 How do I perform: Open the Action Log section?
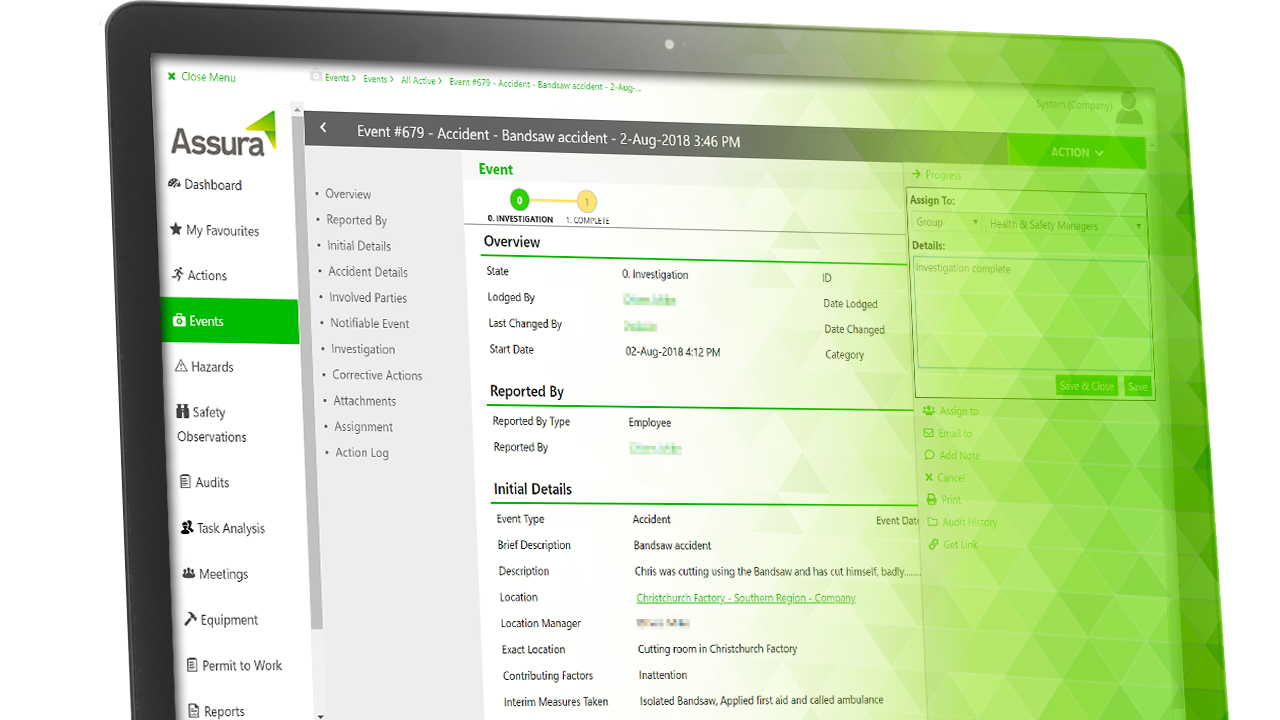coord(362,453)
